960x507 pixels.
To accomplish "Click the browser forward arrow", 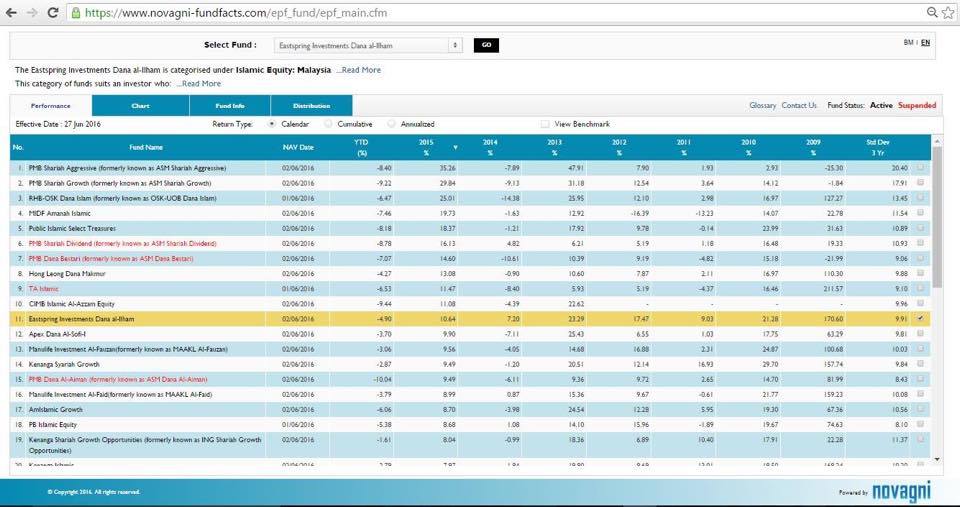I will click(x=33, y=13).
